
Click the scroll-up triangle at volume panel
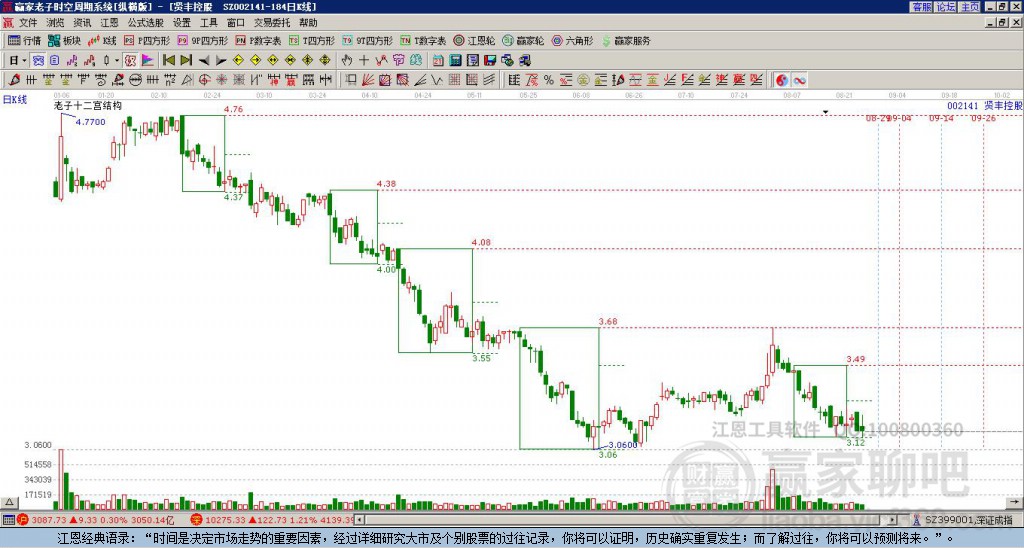coord(9,502)
